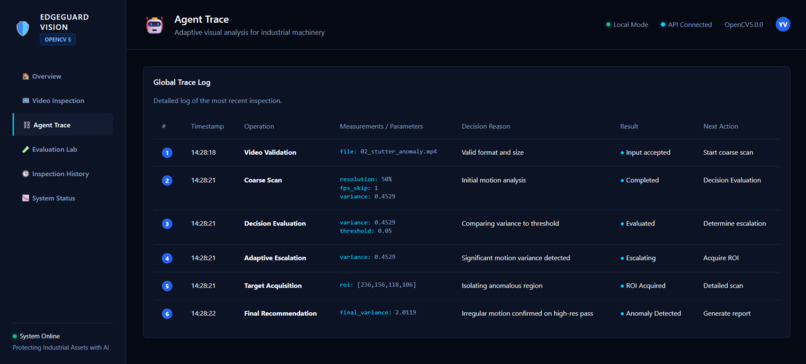
Task: Select the Adaptive Escalation operation
Action: click(275, 258)
